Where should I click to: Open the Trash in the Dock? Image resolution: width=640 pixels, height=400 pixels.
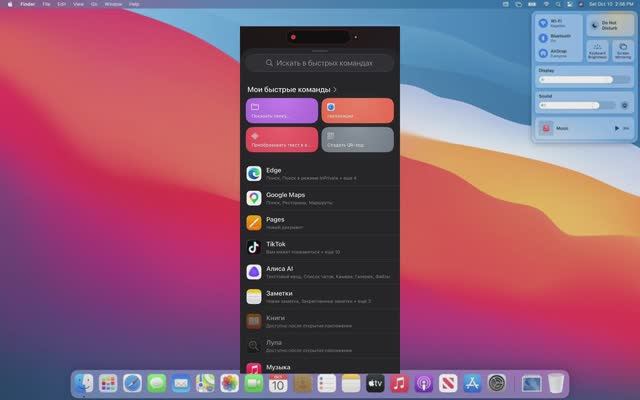click(x=556, y=384)
